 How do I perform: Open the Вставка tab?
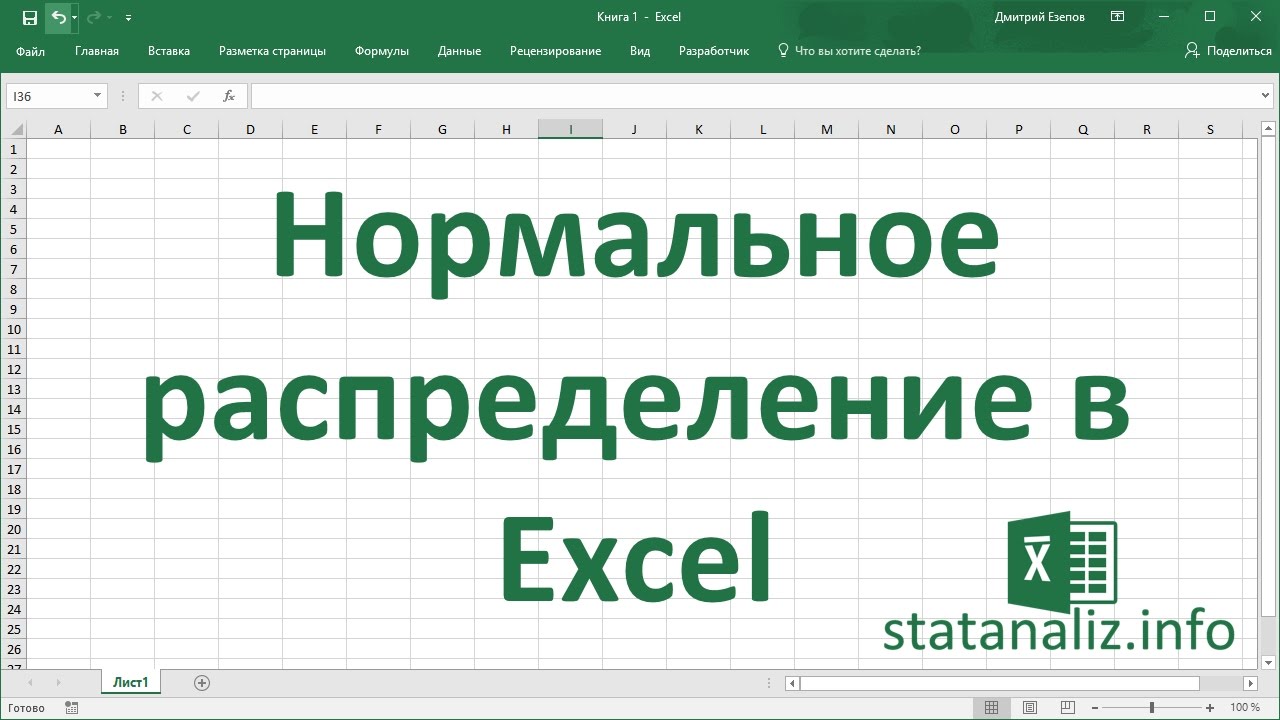click(169, 51)
